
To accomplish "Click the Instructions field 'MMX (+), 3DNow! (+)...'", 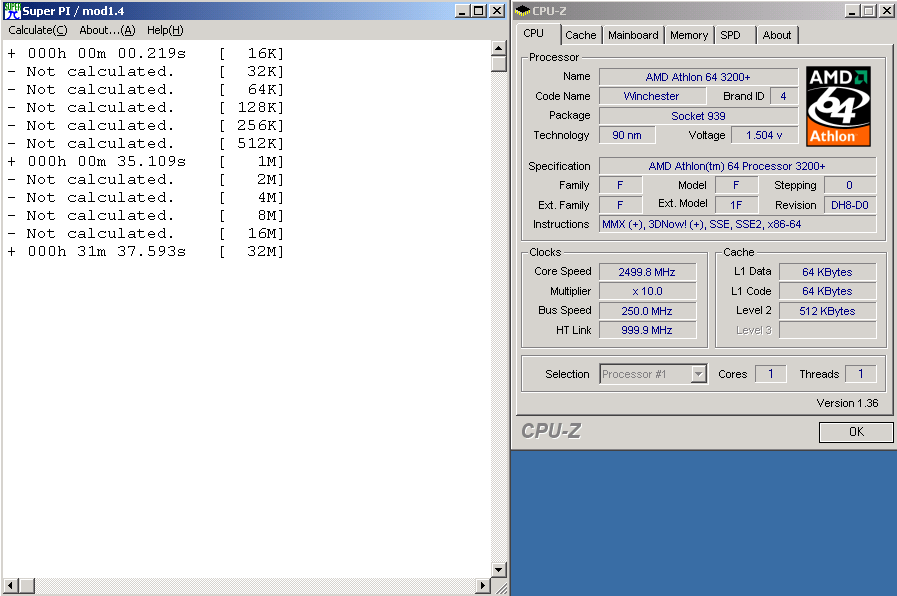I will [x=737, y=224].
